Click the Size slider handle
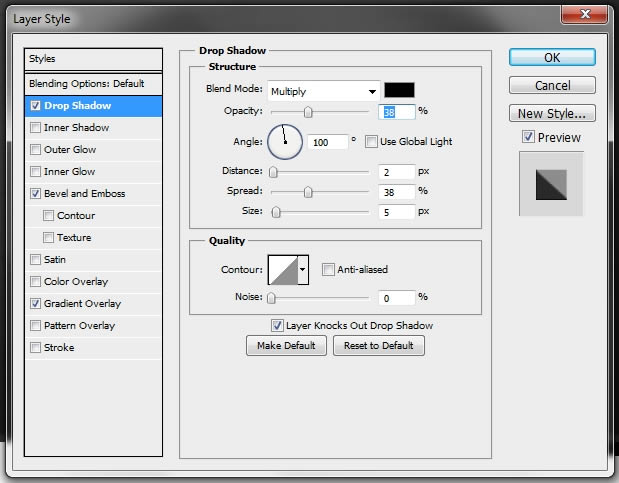 pos(276,212)
